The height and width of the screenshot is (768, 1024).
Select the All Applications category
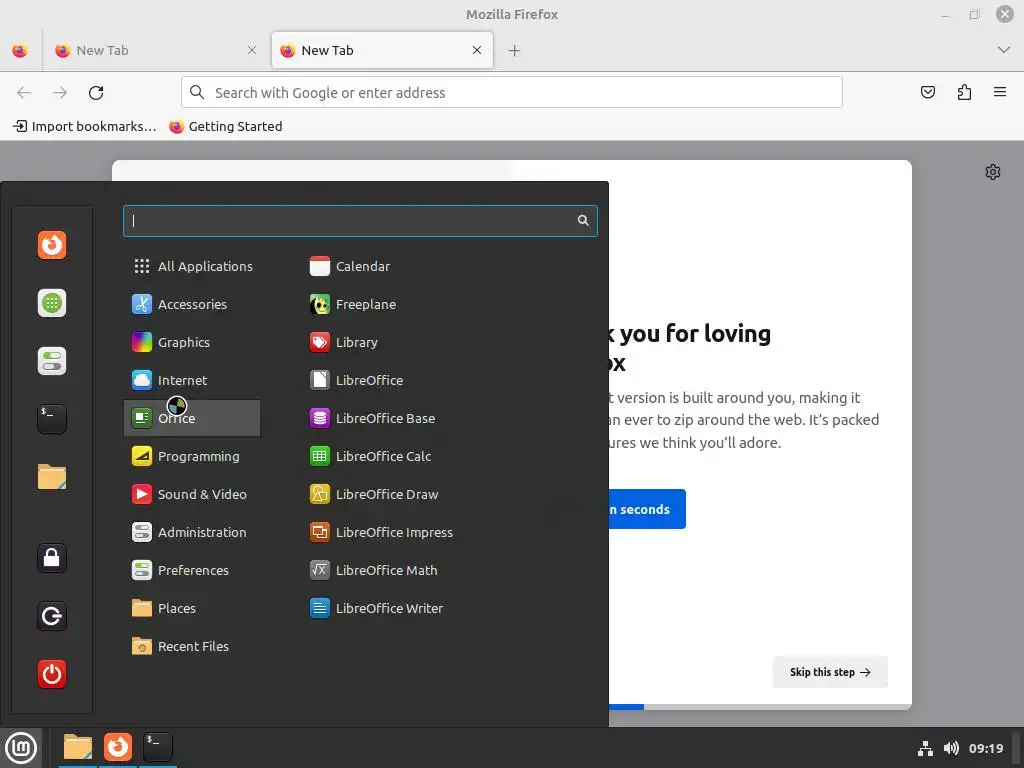click(x=192, y=266)
